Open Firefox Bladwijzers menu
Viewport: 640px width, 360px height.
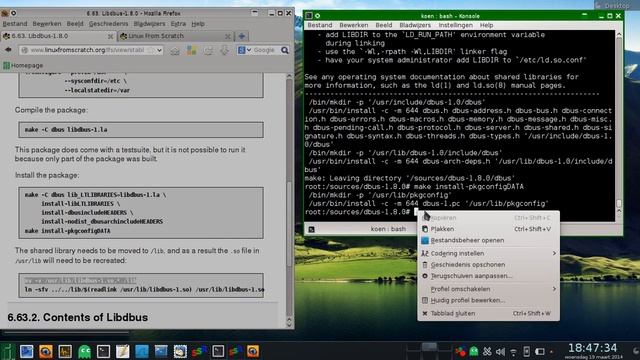click(149, 24)
